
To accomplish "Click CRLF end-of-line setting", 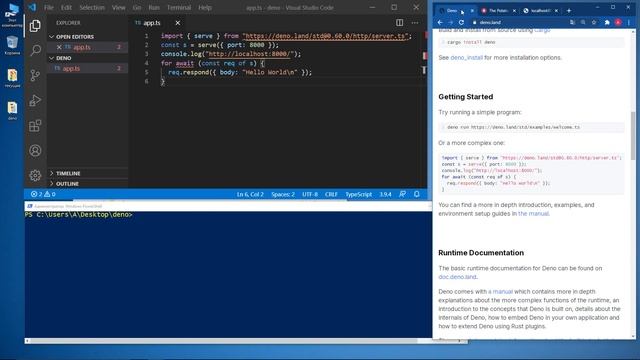I will pos(331,194).
